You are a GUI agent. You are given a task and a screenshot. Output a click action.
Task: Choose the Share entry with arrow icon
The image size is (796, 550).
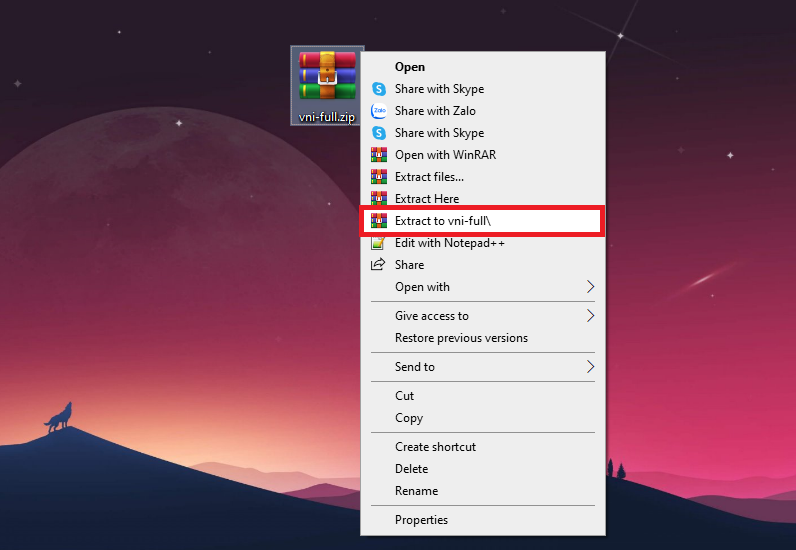pos(482,265)
